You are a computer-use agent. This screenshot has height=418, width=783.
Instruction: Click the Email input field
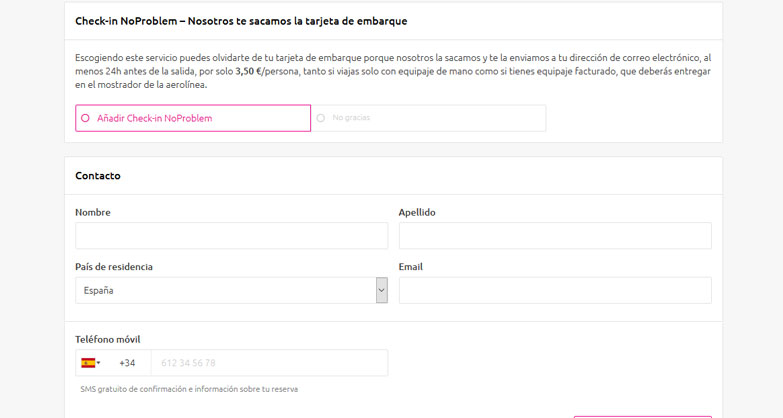pos(555,290)
